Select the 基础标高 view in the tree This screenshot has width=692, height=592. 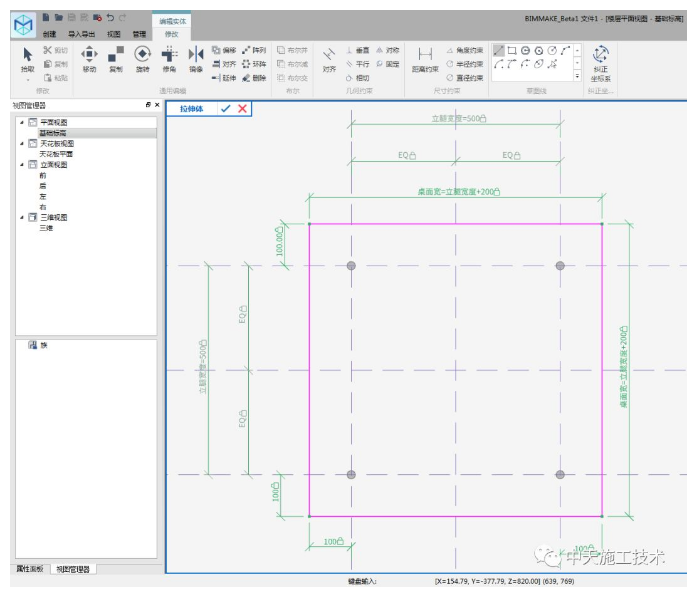(53, 133)
